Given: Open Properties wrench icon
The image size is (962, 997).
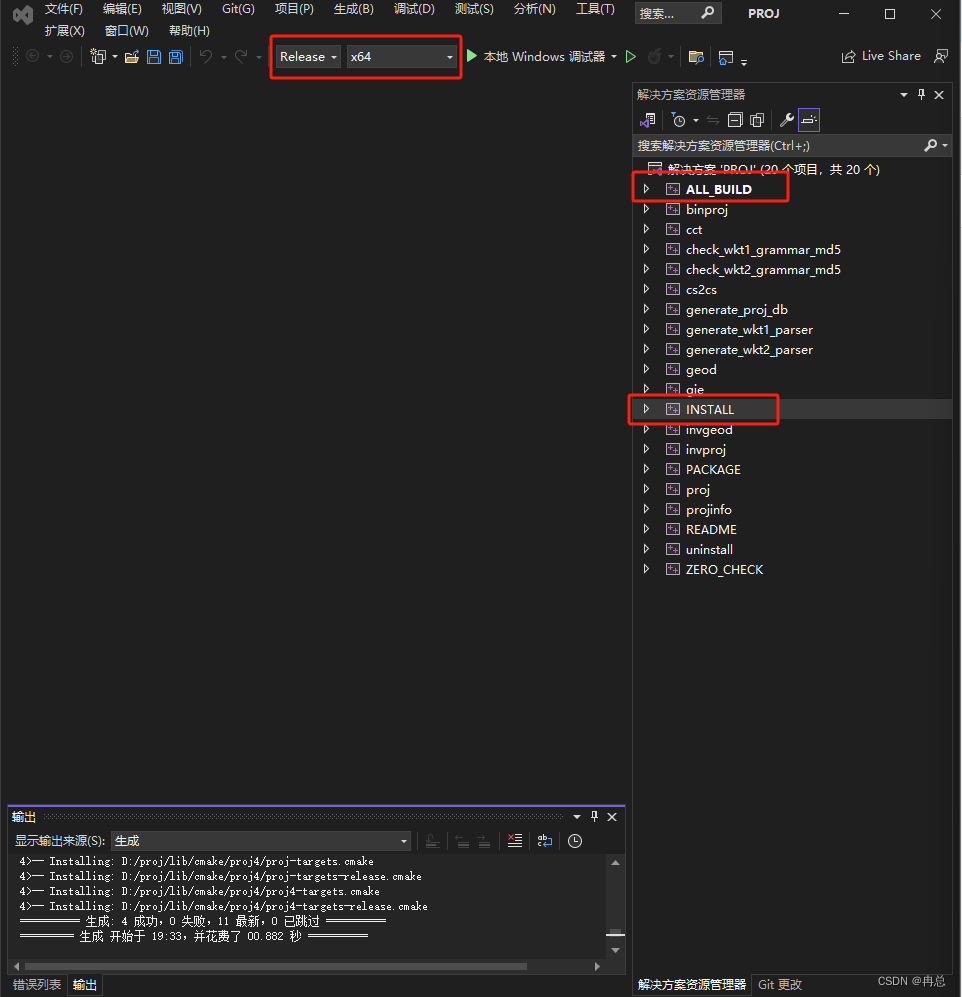Looking at the screenshot, I should coord(787,120).
